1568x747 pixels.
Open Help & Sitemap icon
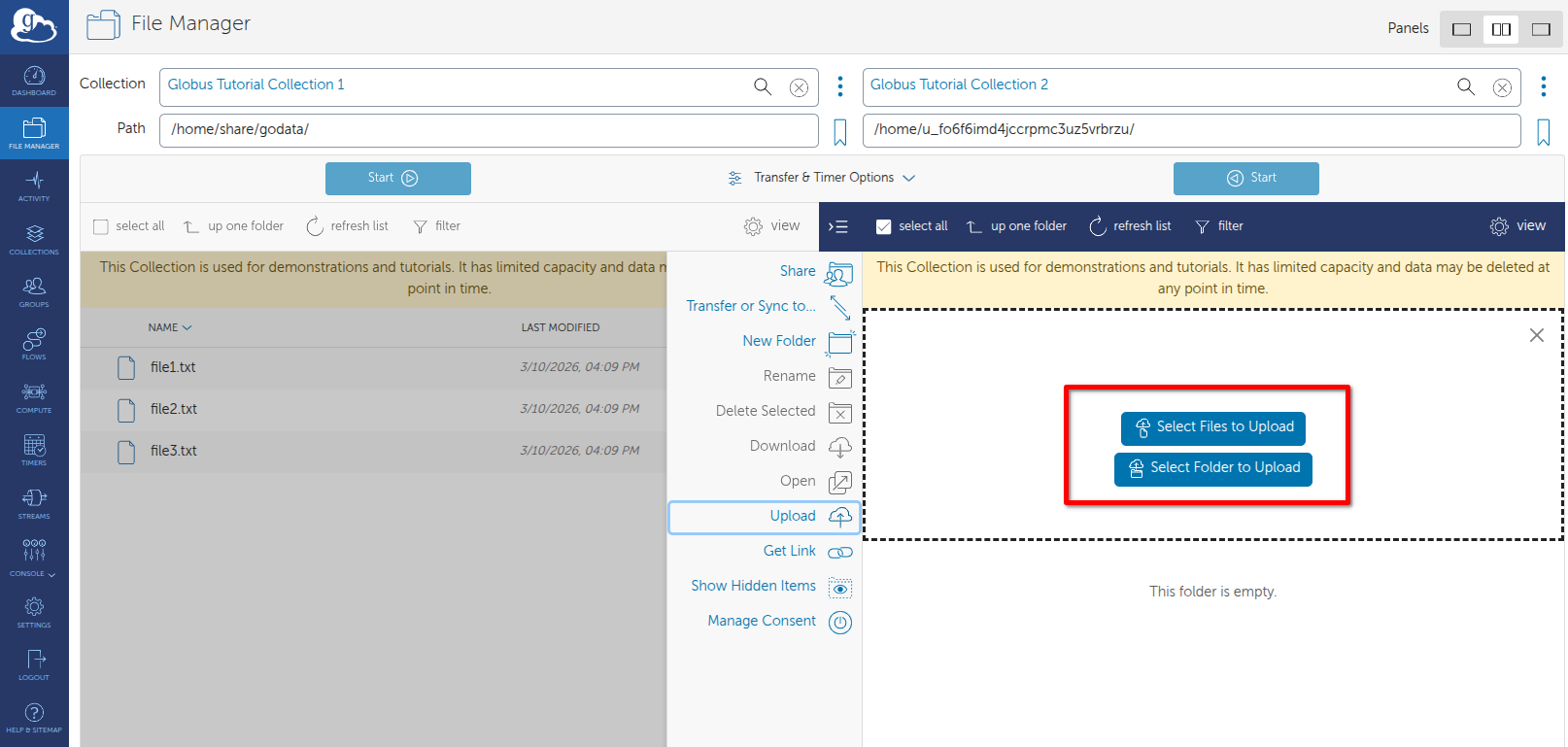coord(34,719)
